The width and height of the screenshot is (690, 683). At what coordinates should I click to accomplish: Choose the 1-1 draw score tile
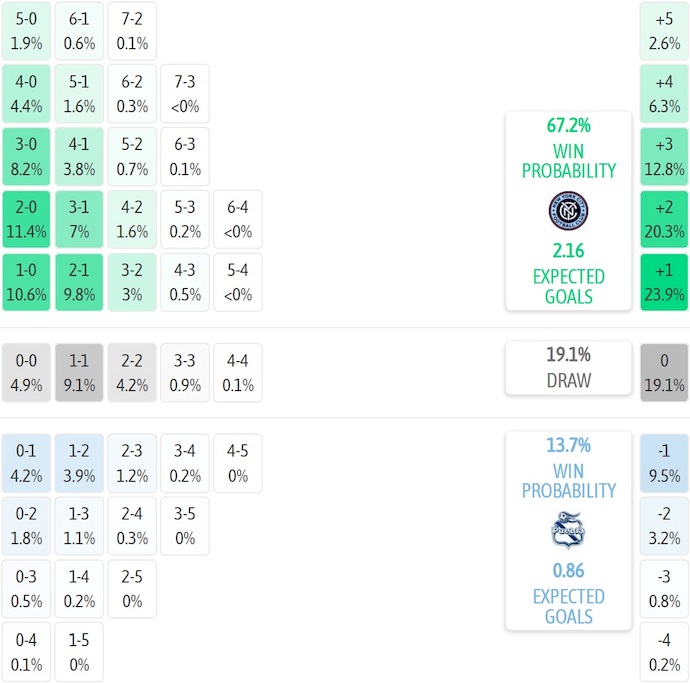click(x=79, y=372)
